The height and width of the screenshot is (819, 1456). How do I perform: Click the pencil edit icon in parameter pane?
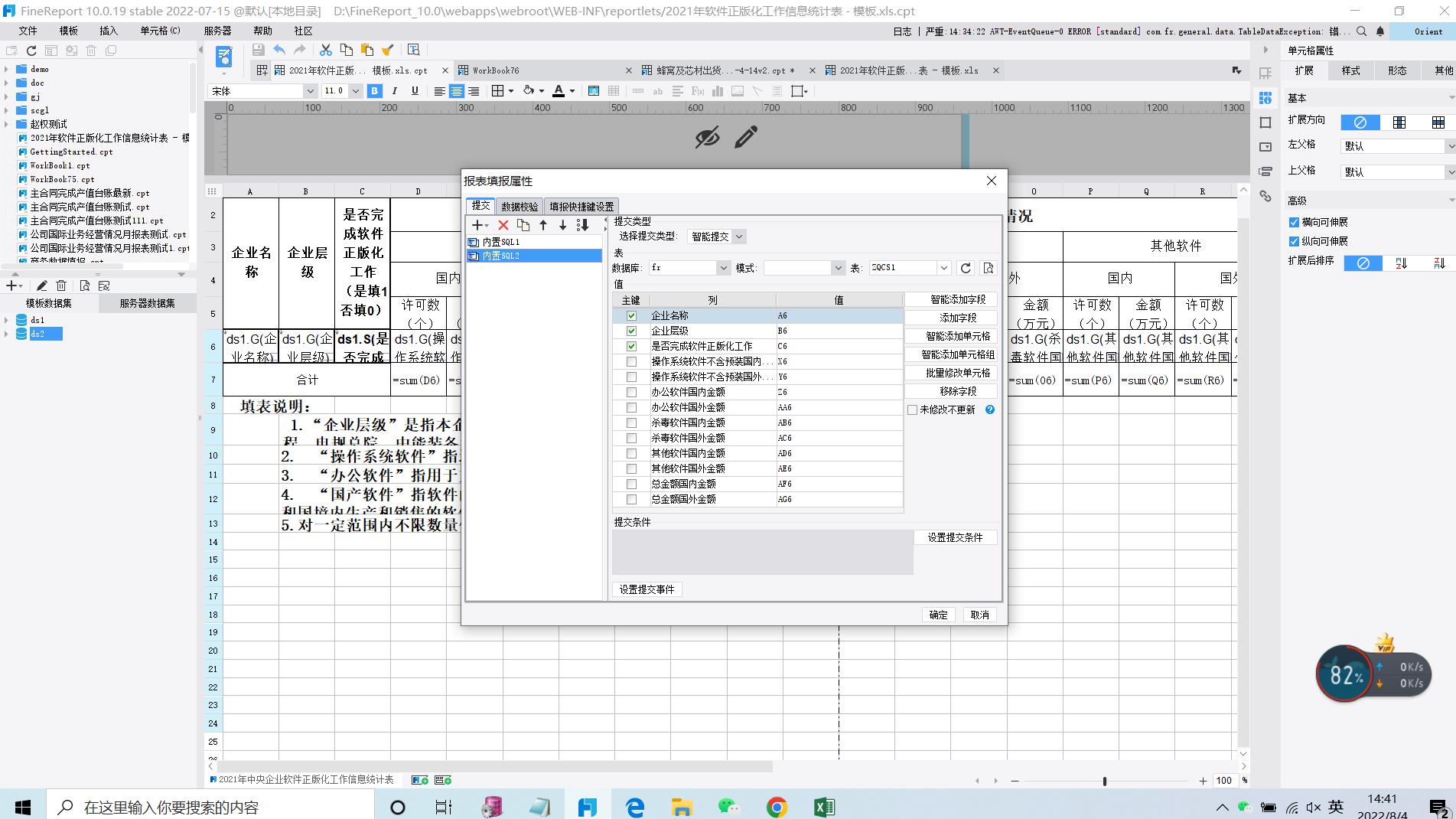pos(746,137)
